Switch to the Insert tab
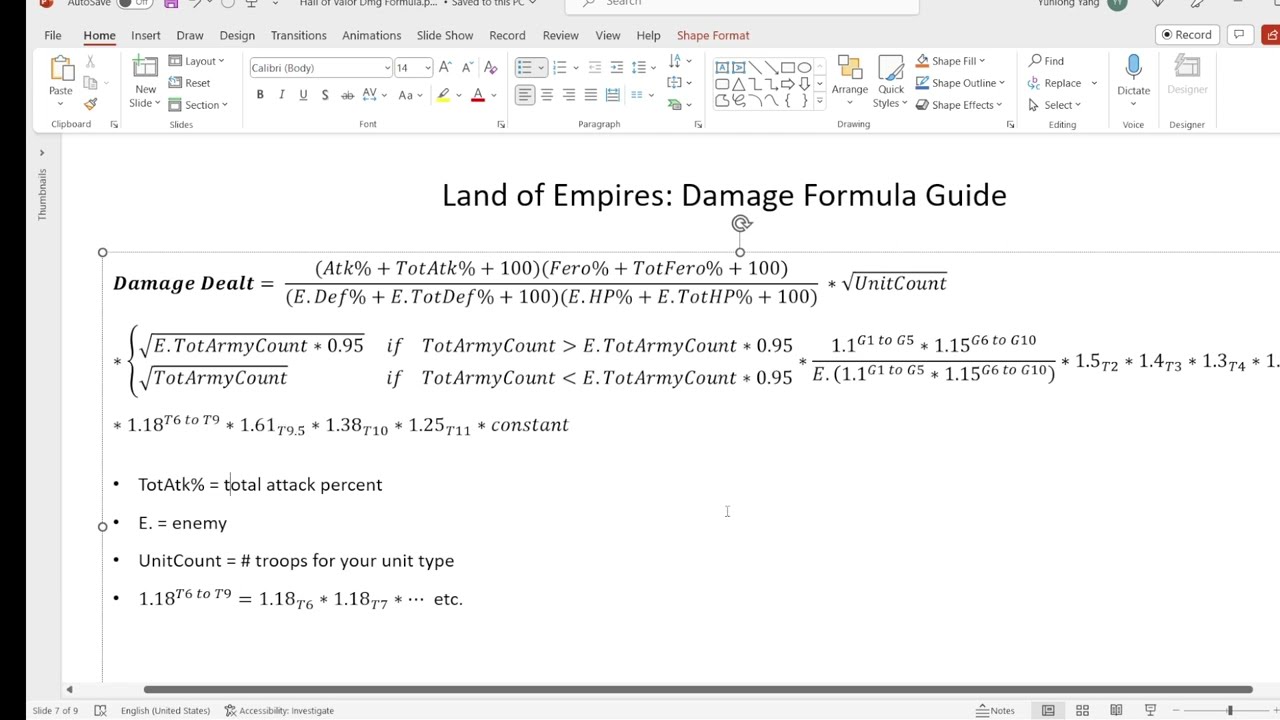The width and height of the screenshot is (1280, 720). [x=145, y=35]
